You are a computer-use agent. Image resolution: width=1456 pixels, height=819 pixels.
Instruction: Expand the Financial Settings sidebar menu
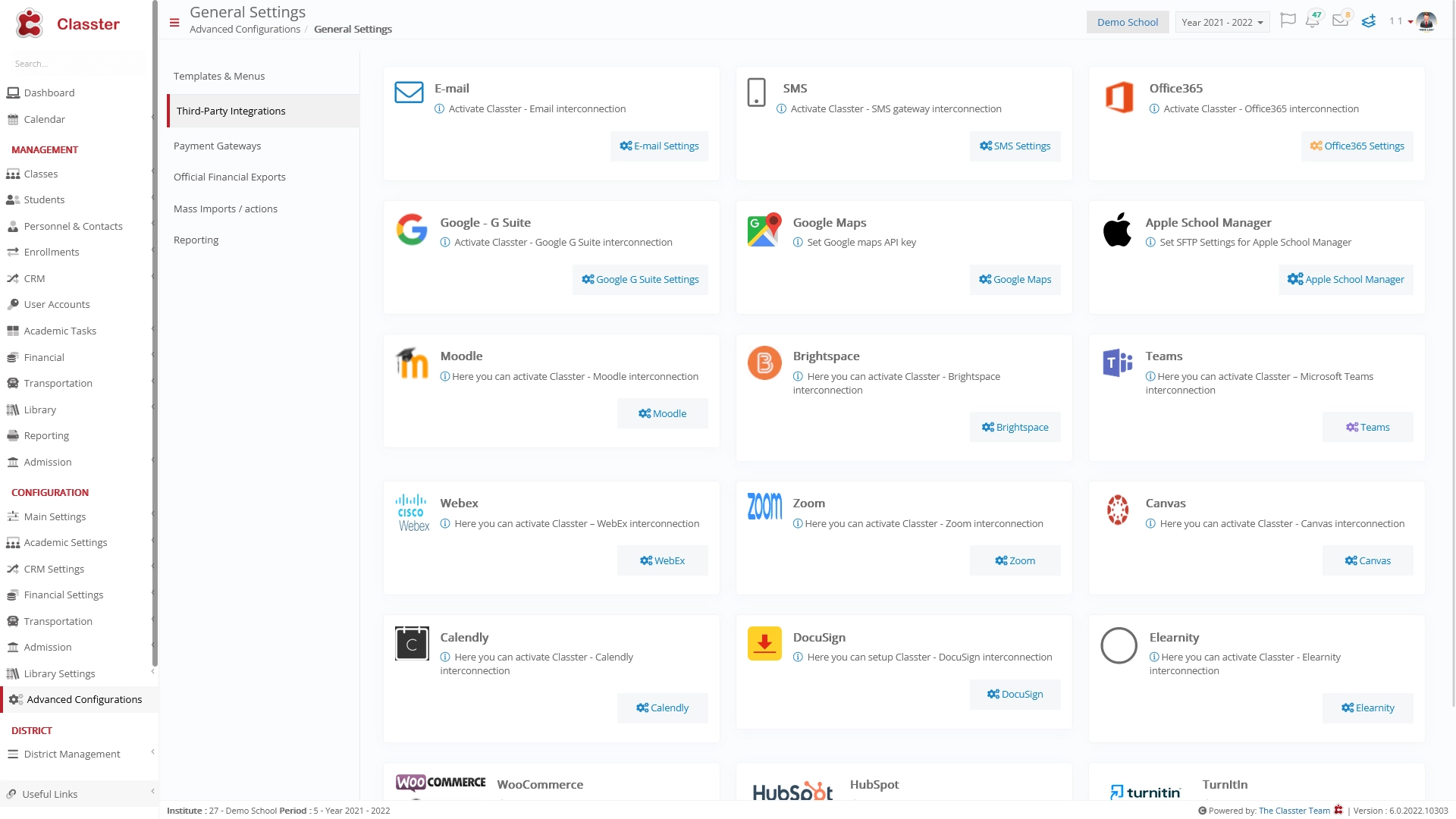click(79, 595)
